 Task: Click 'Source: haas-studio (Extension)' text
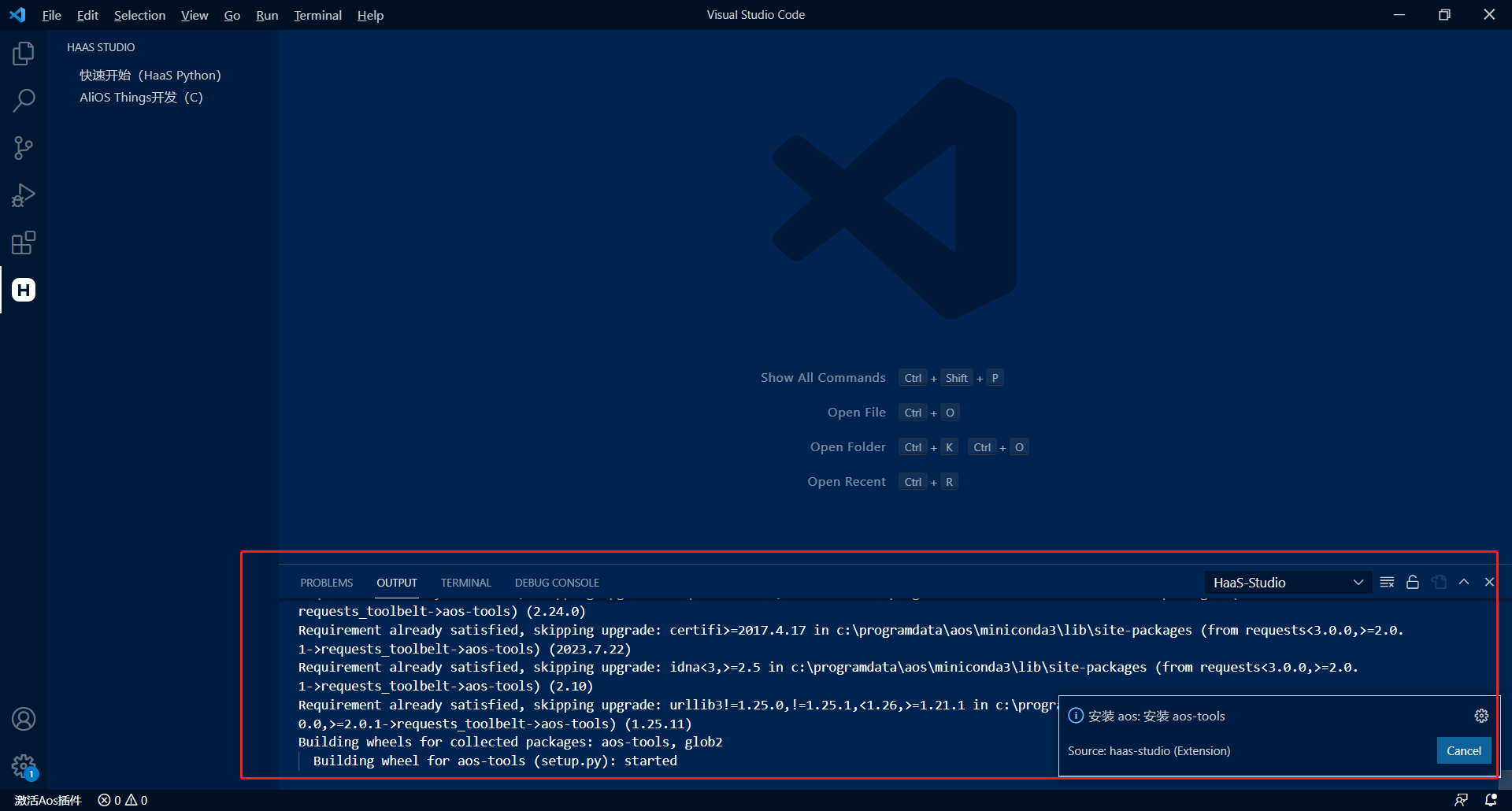point(1149,751)
